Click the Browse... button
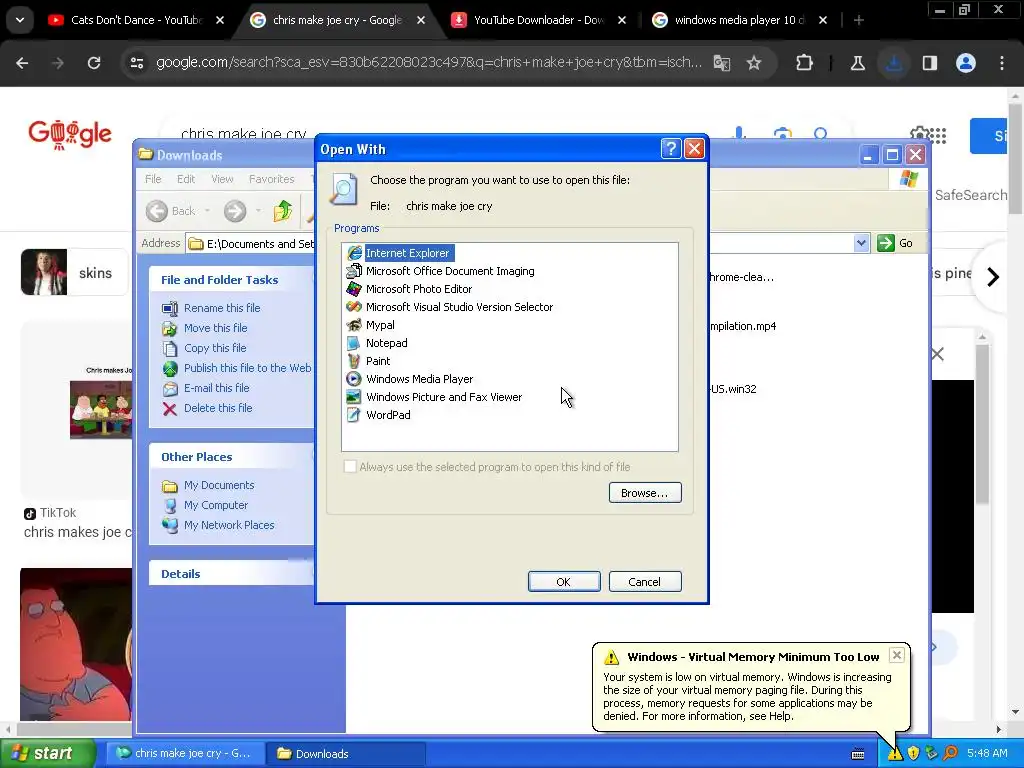The width and height of the screenshot is (1024, 768). point(645,492)
